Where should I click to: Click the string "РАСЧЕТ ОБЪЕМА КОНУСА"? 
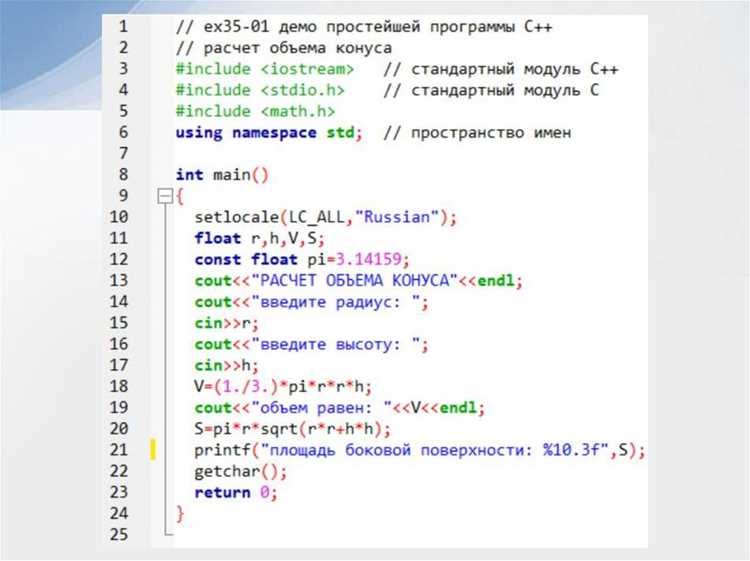point(353,280)
